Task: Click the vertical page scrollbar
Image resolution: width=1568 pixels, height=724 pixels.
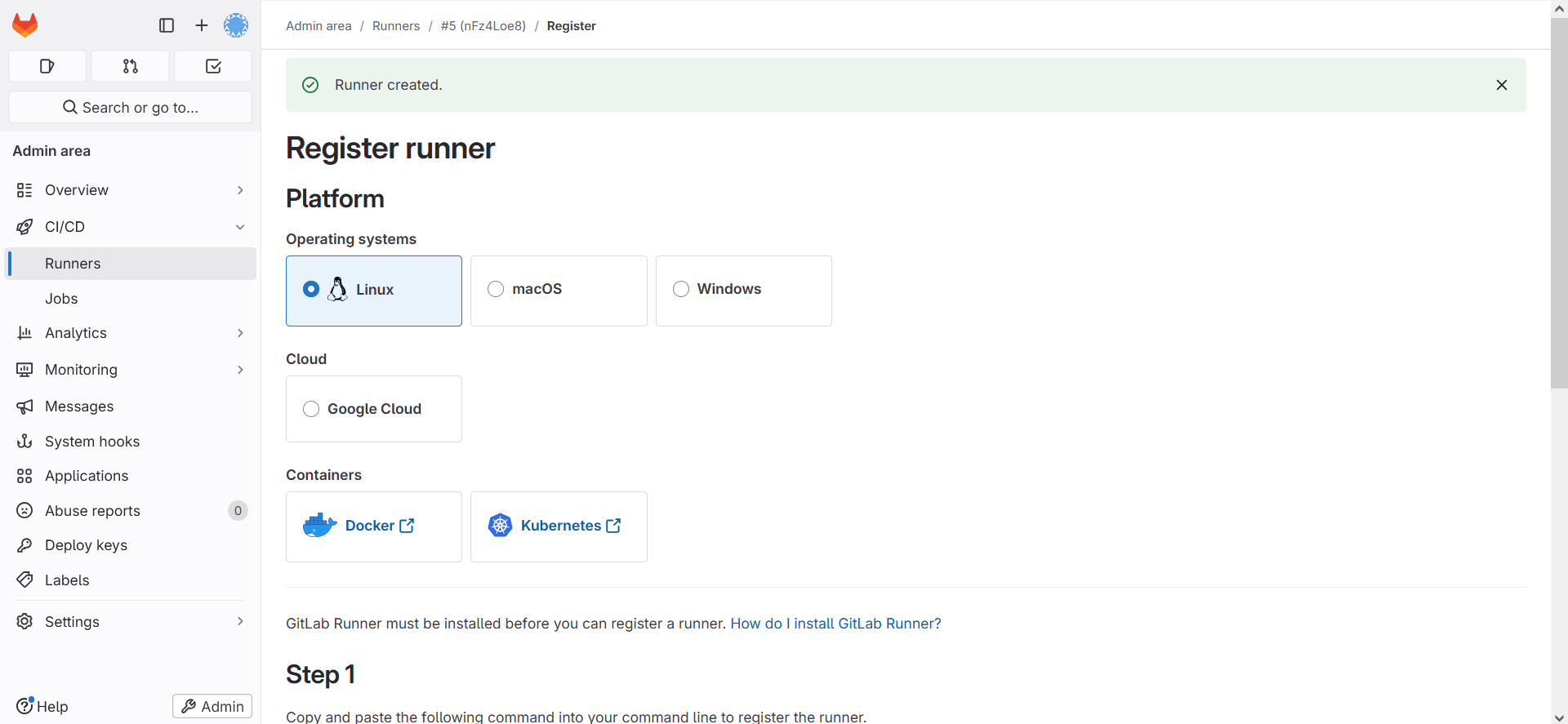Action: coord(1559,204)
